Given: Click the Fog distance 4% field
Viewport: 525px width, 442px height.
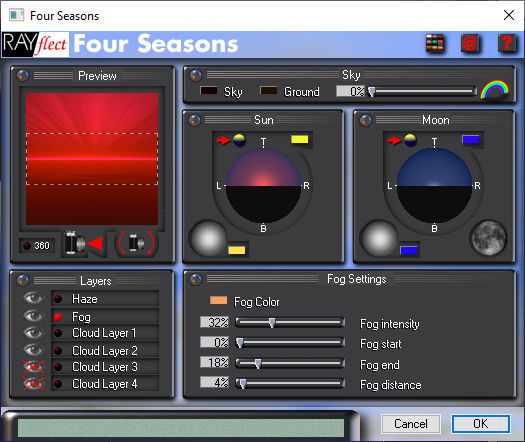Looking at the screenshot, I should [215, 382].
